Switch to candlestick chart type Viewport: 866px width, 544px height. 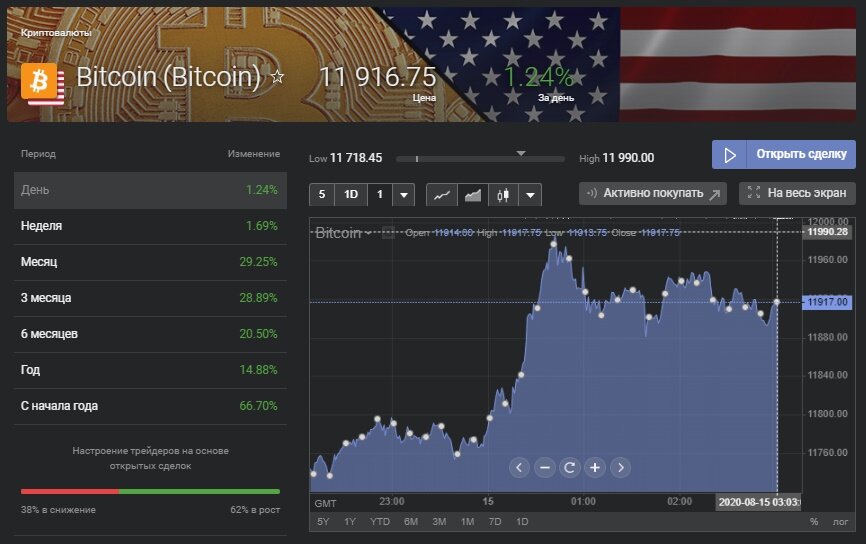pos(503,194)
